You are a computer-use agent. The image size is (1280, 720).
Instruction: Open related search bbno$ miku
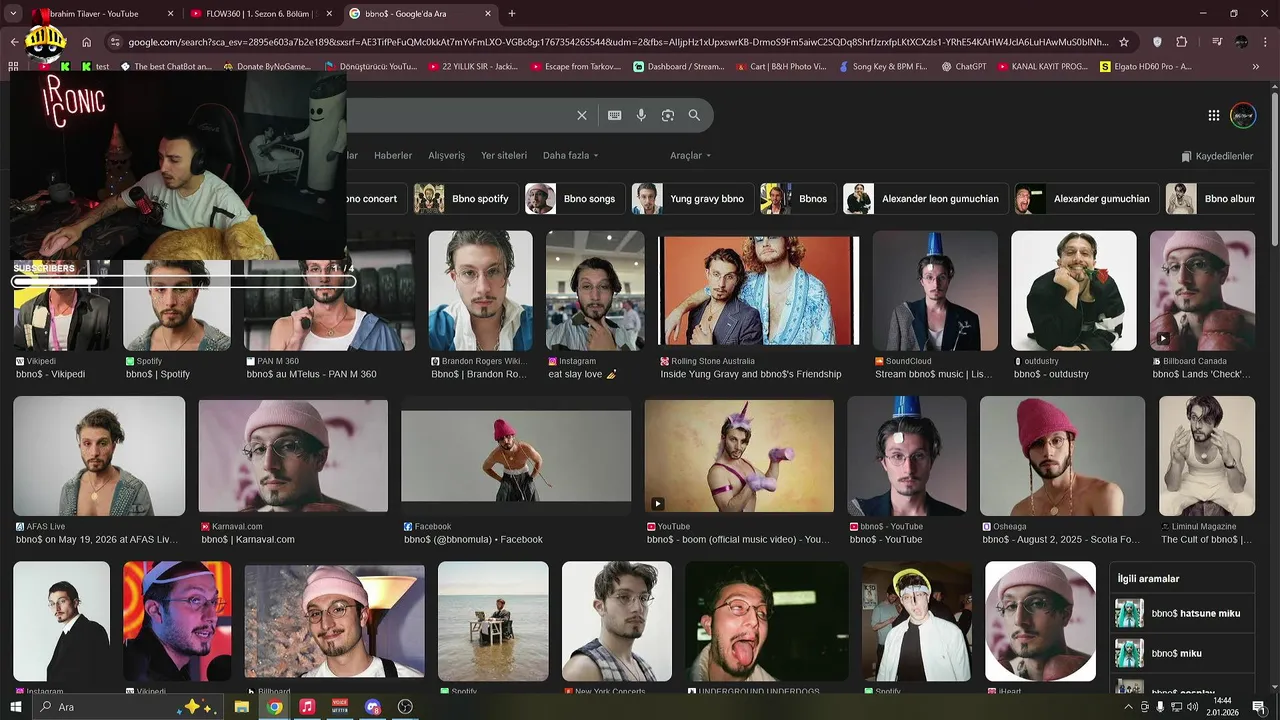(1182, 653)
